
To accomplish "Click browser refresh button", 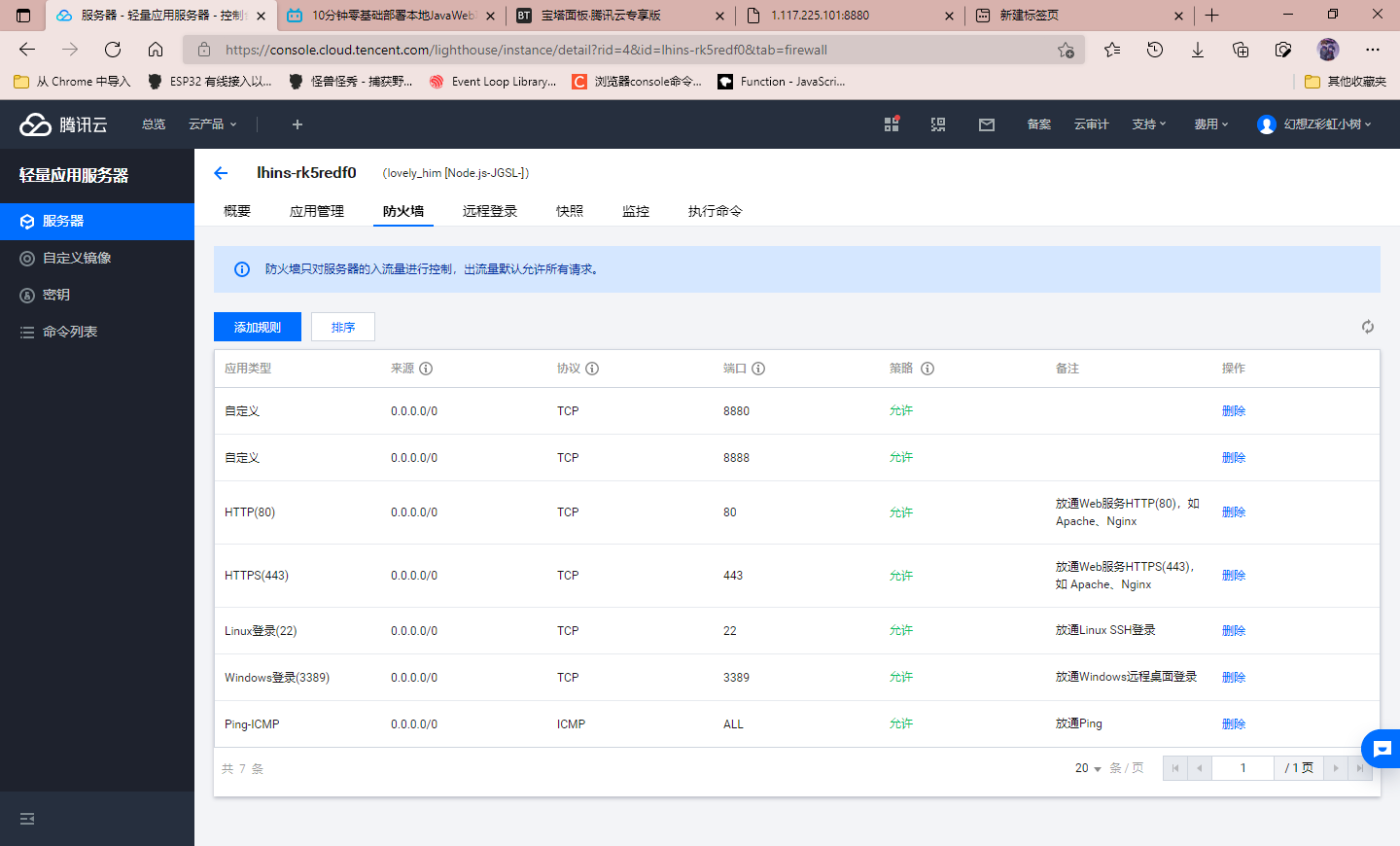I will pos(113,50).
